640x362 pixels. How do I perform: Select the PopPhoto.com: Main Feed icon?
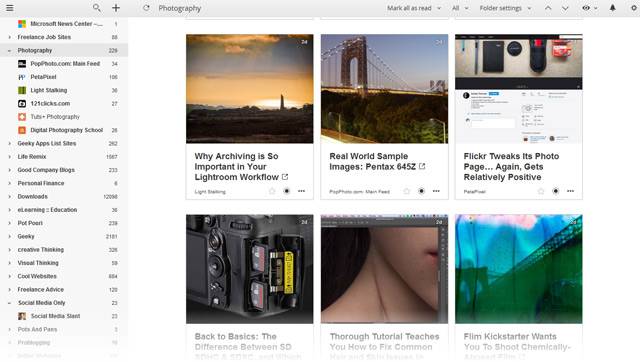tap(22, 64)
